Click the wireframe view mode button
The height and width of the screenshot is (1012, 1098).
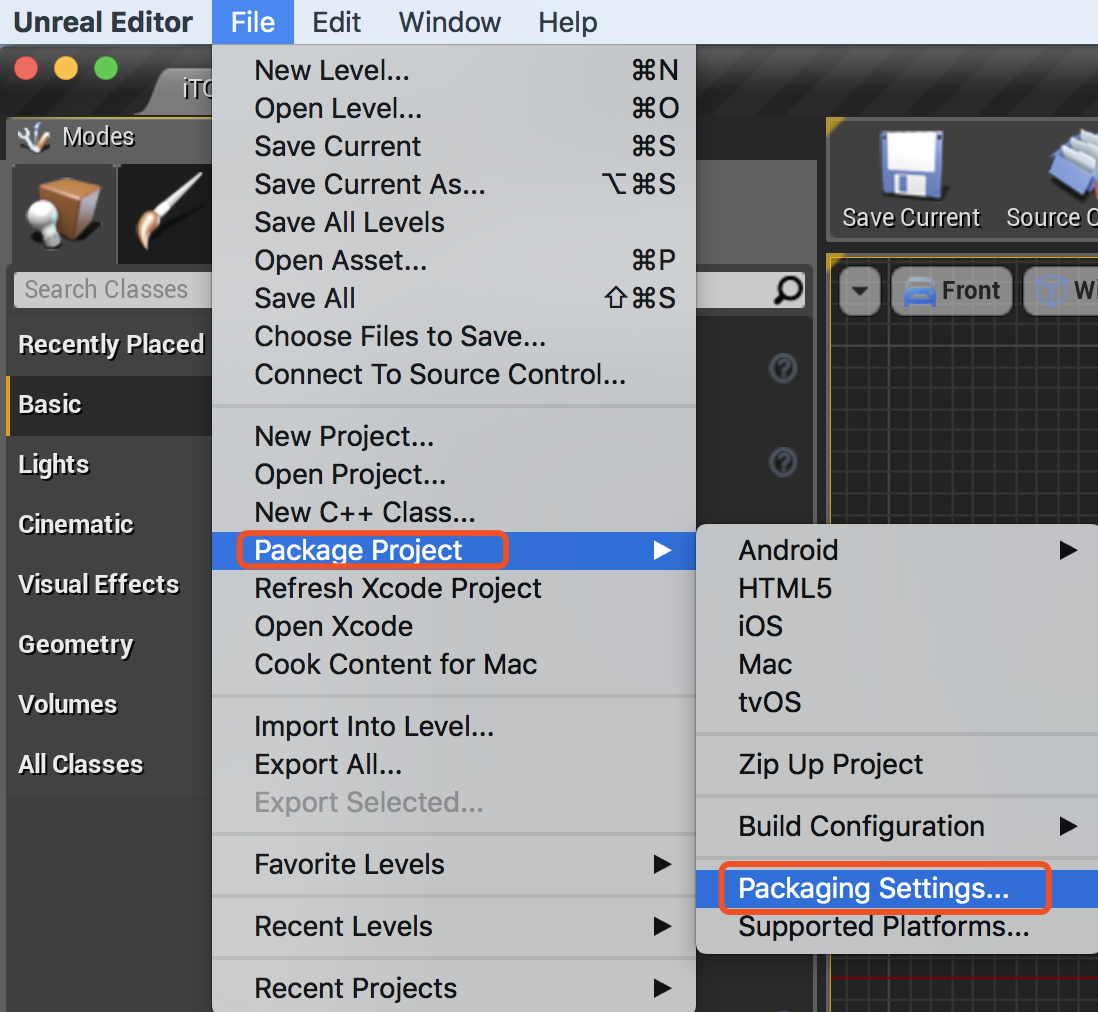point(1061,291)
